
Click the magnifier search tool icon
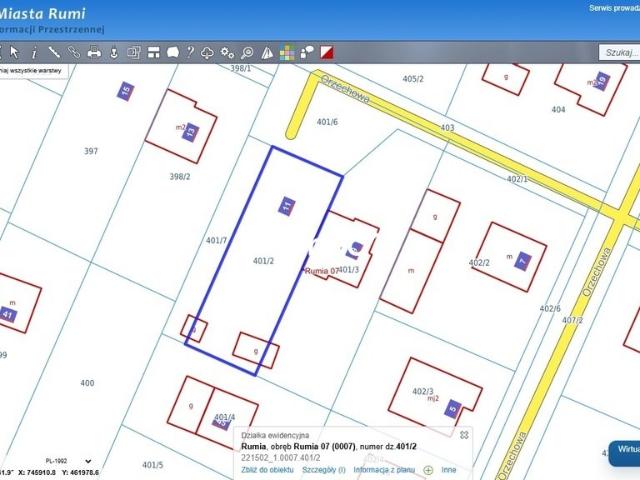[x=247, y=53]
